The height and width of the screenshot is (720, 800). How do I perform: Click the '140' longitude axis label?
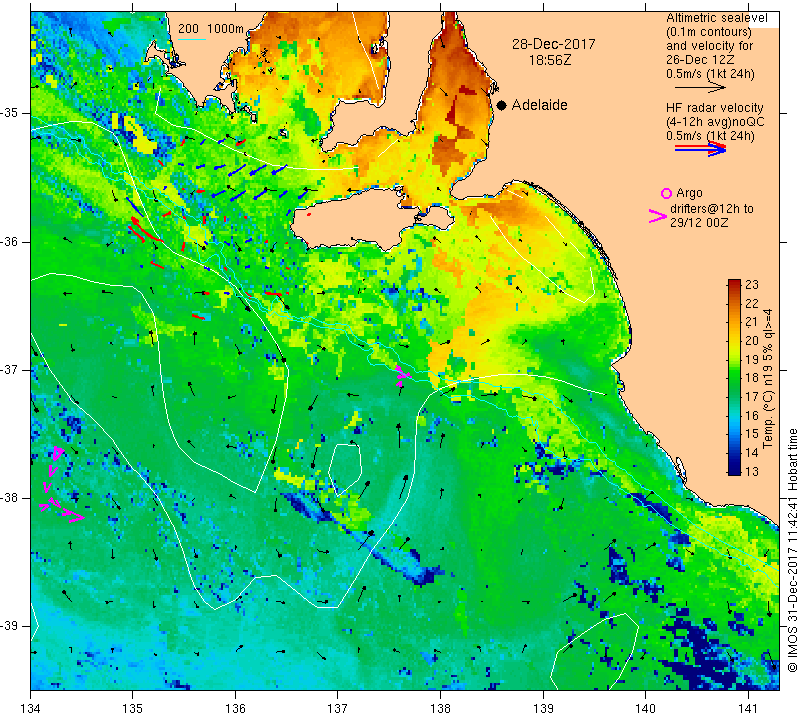[645, 708]
